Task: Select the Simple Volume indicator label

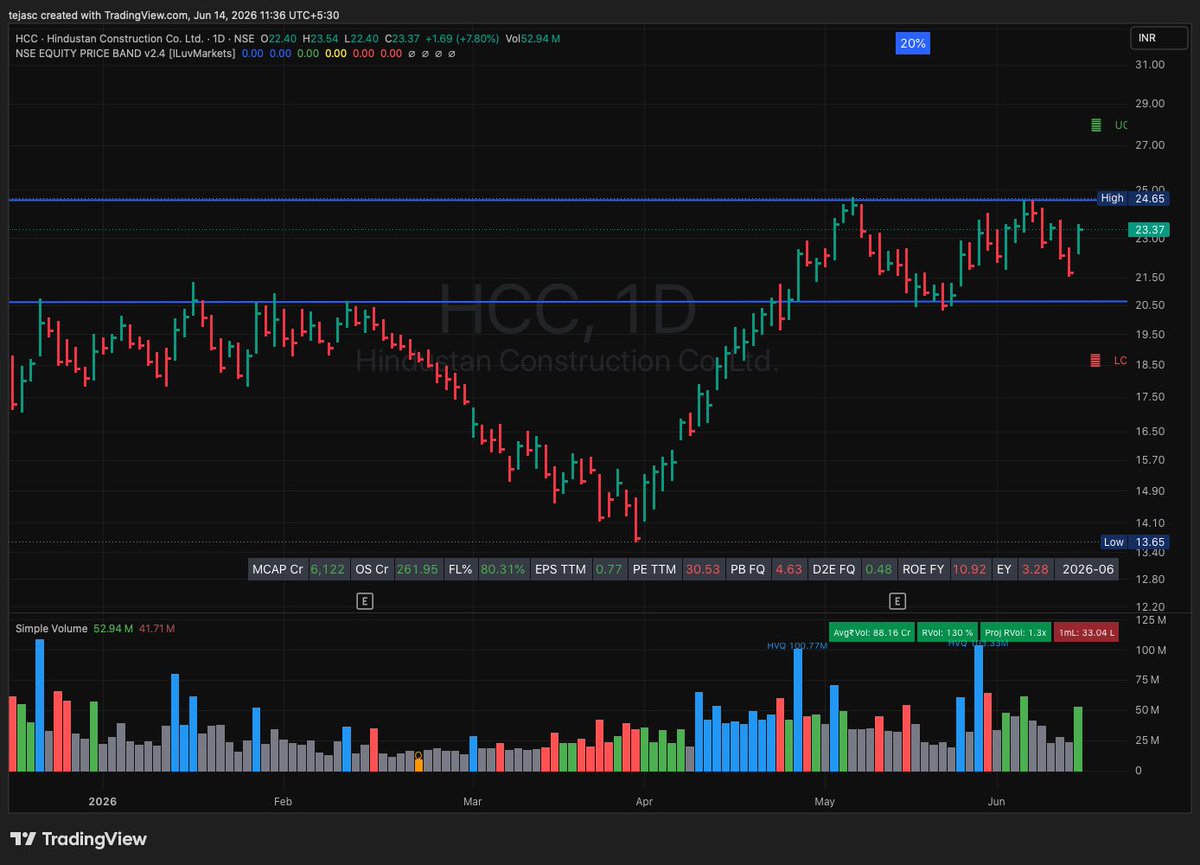Action: pos(50,628)
